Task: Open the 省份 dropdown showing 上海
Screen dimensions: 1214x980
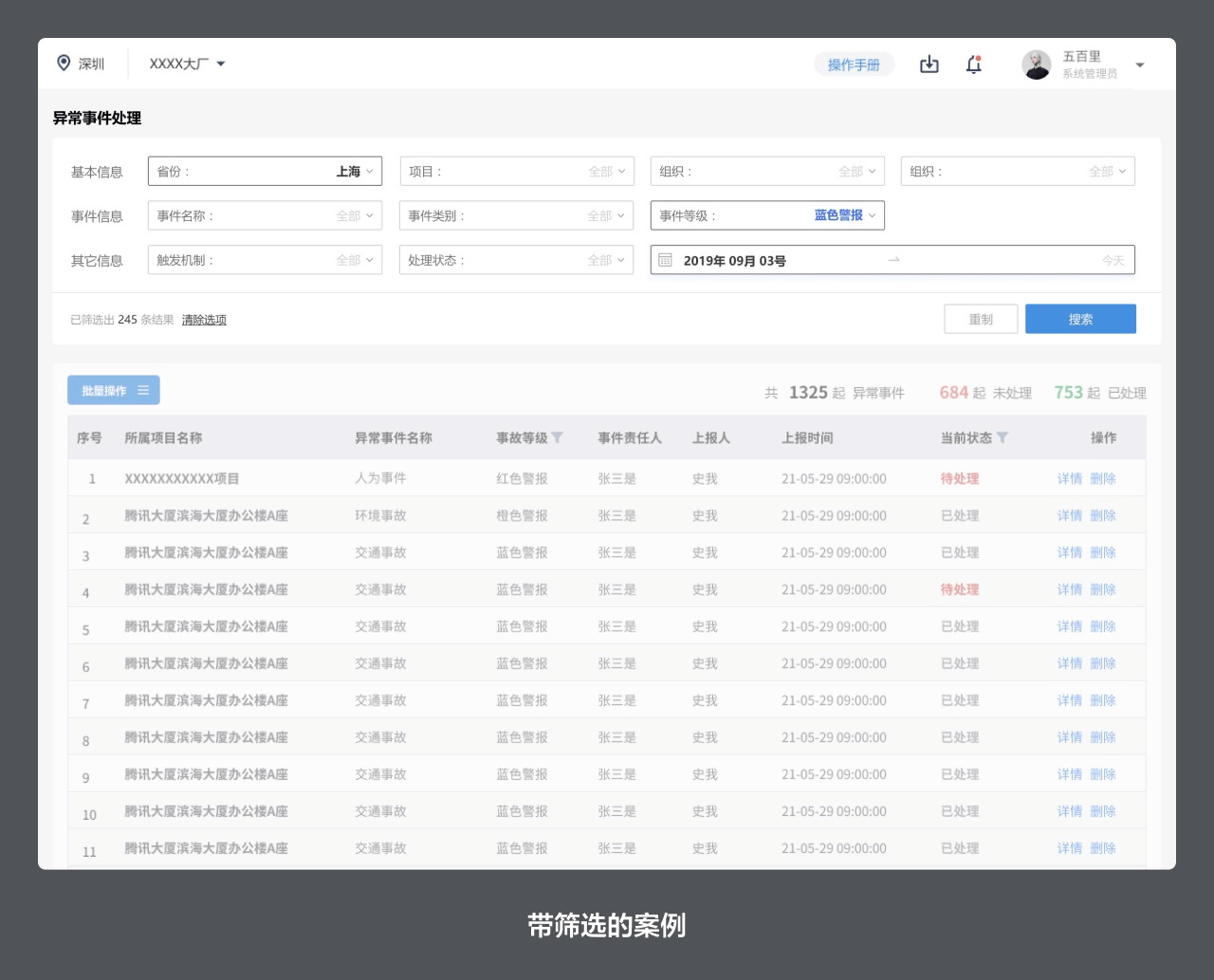Action: click(265, 172)
